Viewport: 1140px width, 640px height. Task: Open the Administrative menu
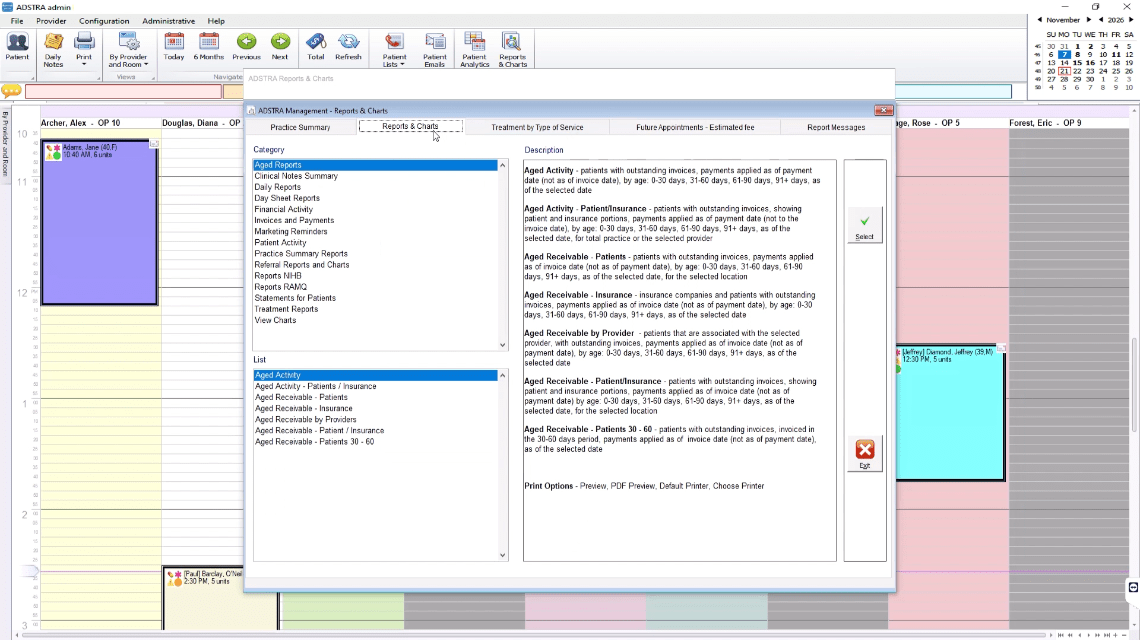pos(169,21)
